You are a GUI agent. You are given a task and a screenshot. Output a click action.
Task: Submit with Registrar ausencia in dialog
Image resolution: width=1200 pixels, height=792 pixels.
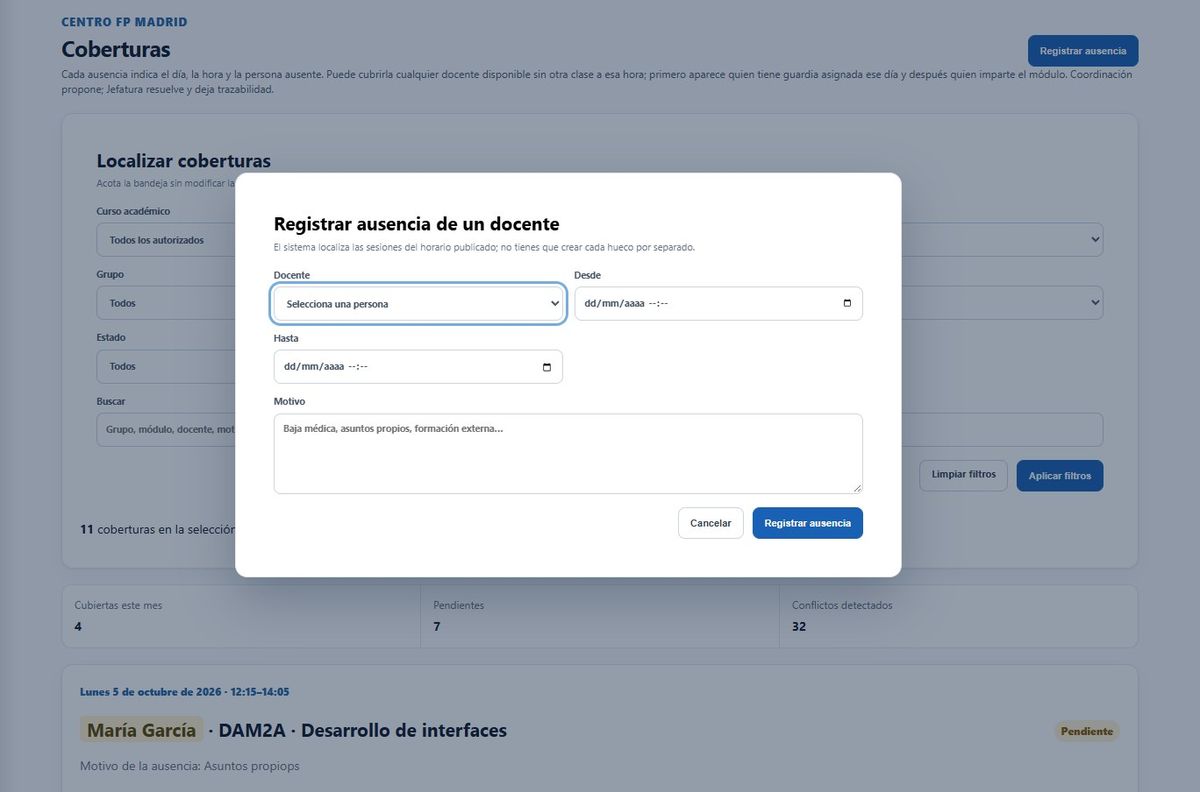[807, 523]
